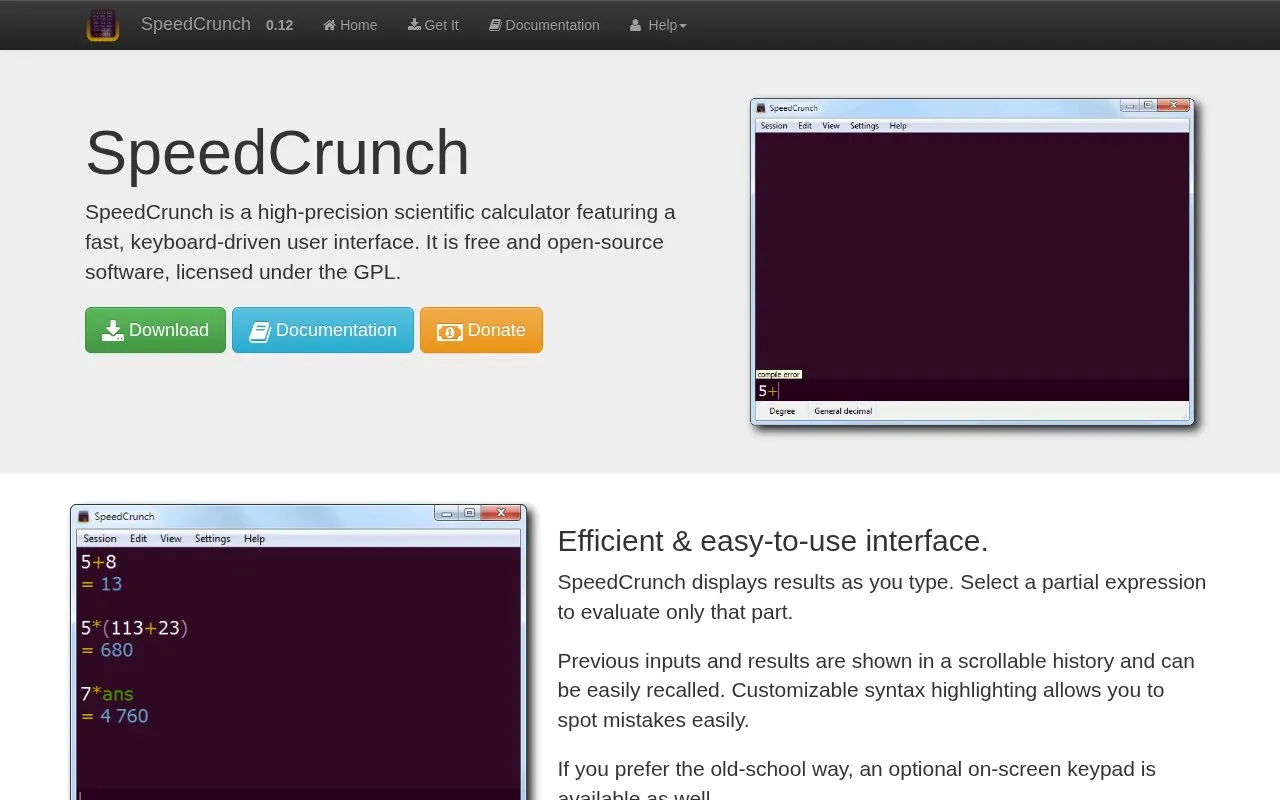Click the 0.12 version label
This screenshot has height=800, width=1280.
tap(279, 25)
